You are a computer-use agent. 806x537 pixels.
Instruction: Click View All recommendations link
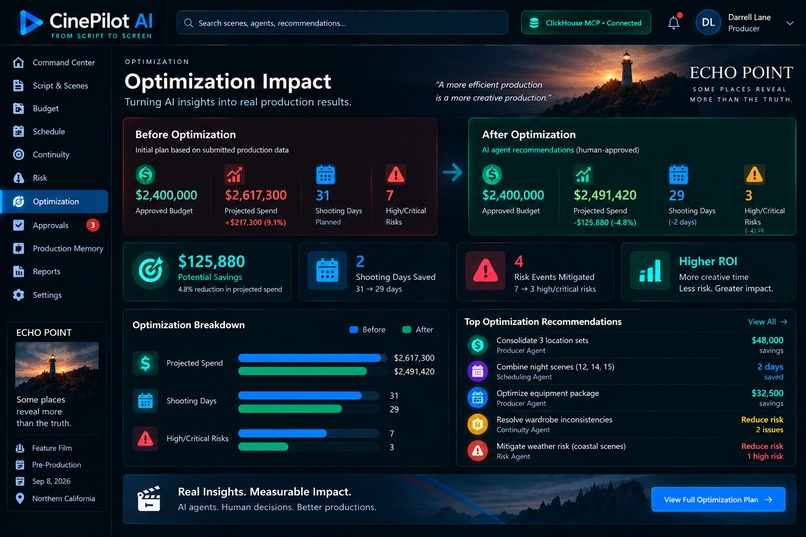(x=767, y=322)
